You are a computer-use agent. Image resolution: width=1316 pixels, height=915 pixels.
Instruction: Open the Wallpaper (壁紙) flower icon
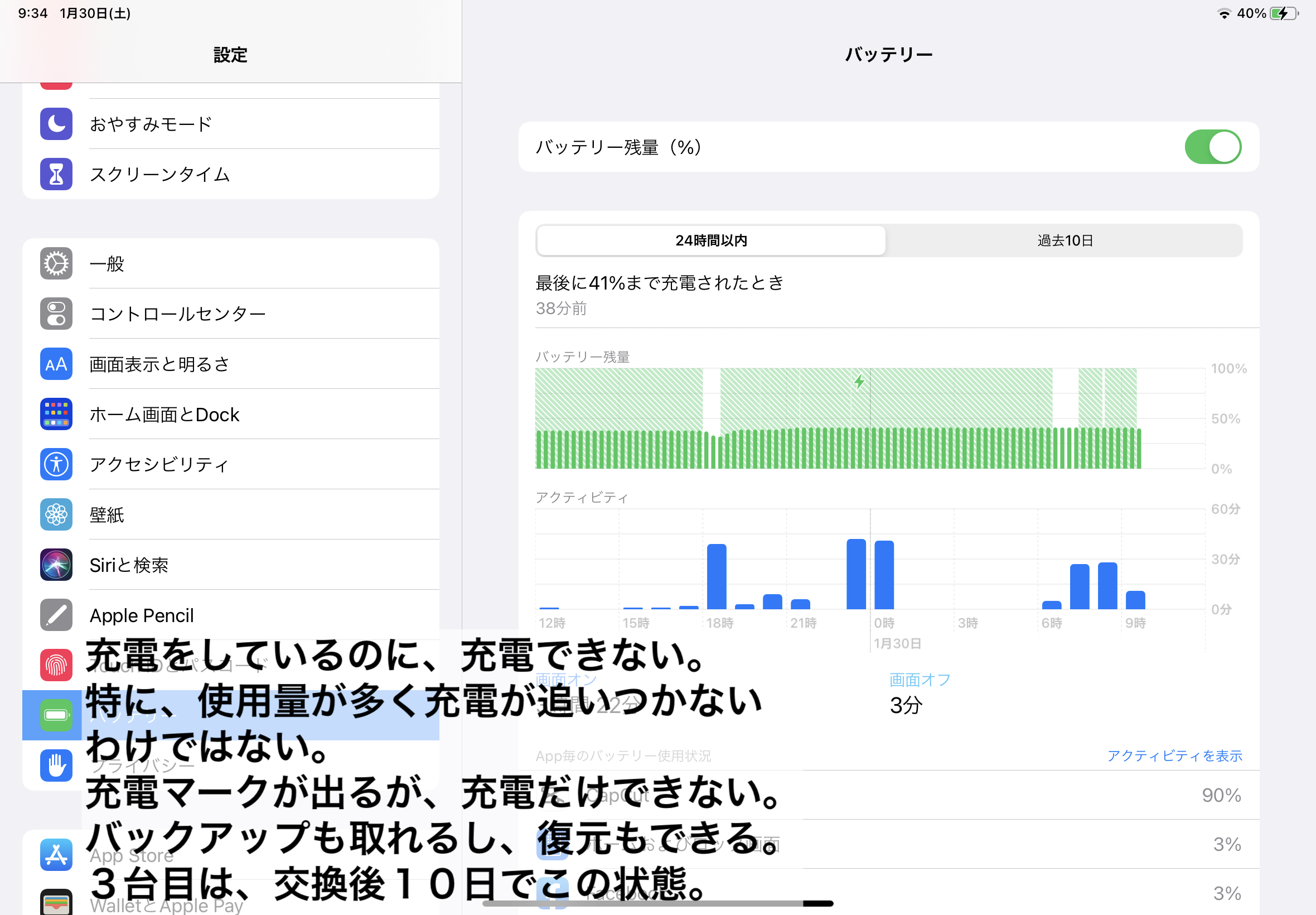tap(56, 514)
